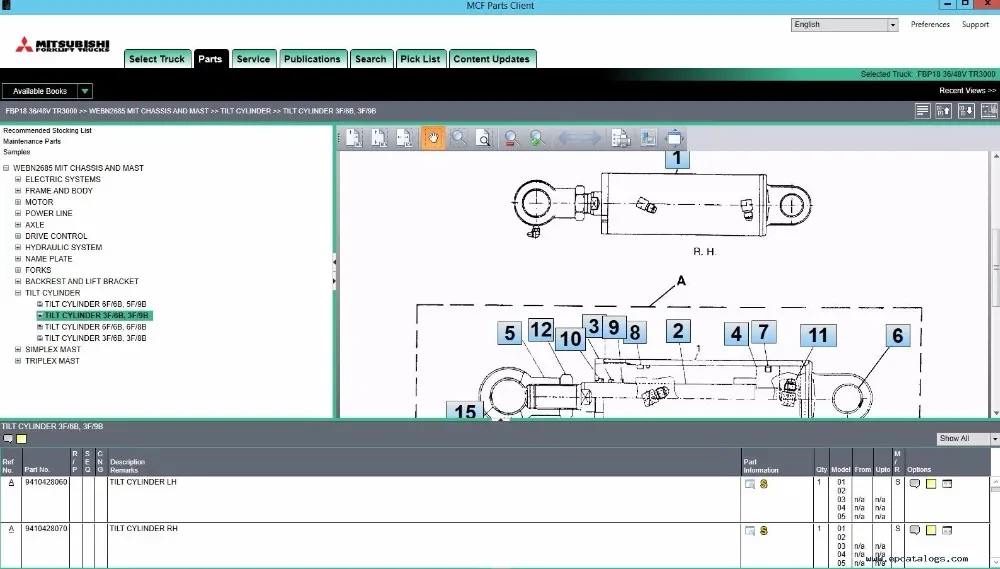1000x569 pixels.
Task: Expand the HYDRAULIC SYSTEM tree node
Action: (18, 247)
